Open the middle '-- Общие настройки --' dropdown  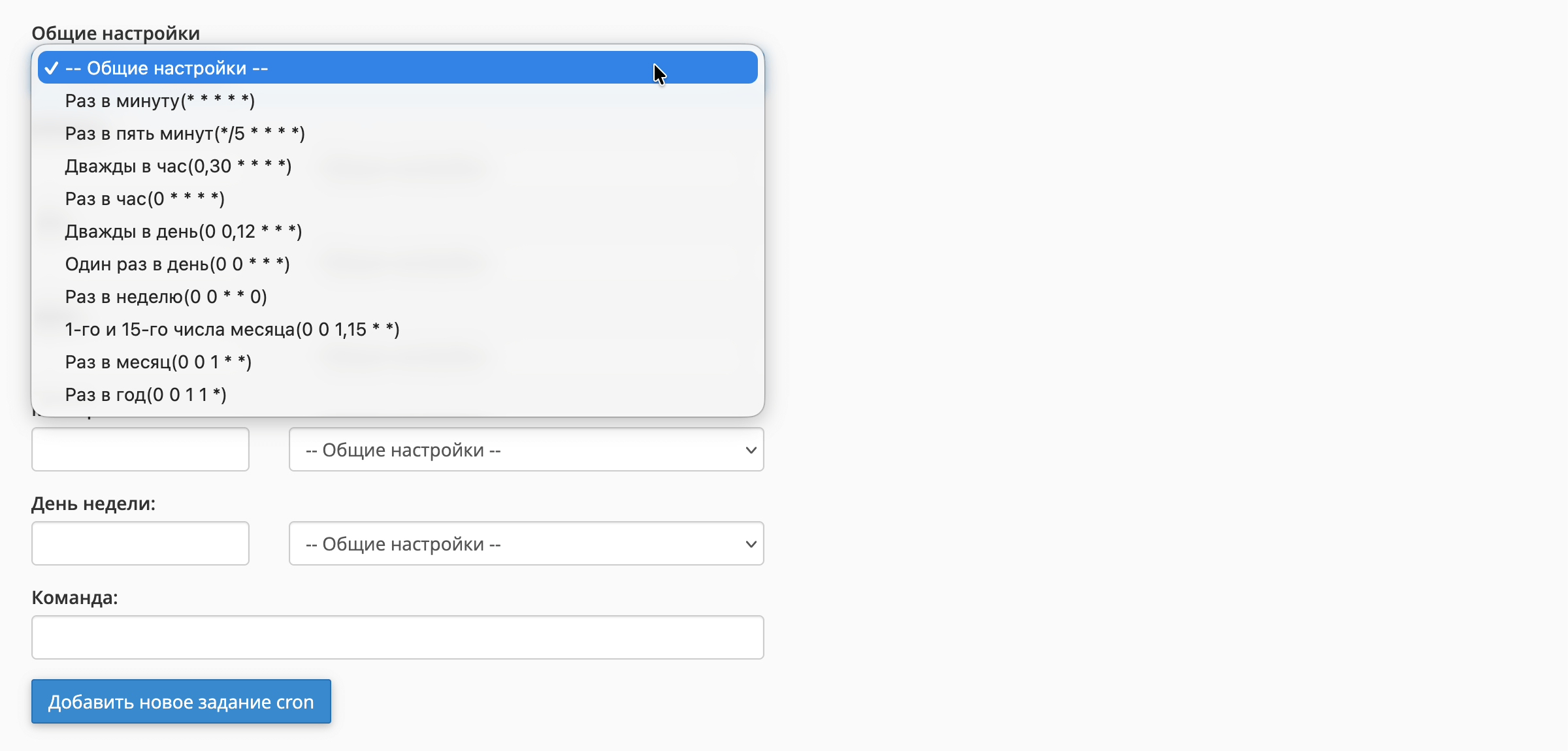tap(526, 449)
